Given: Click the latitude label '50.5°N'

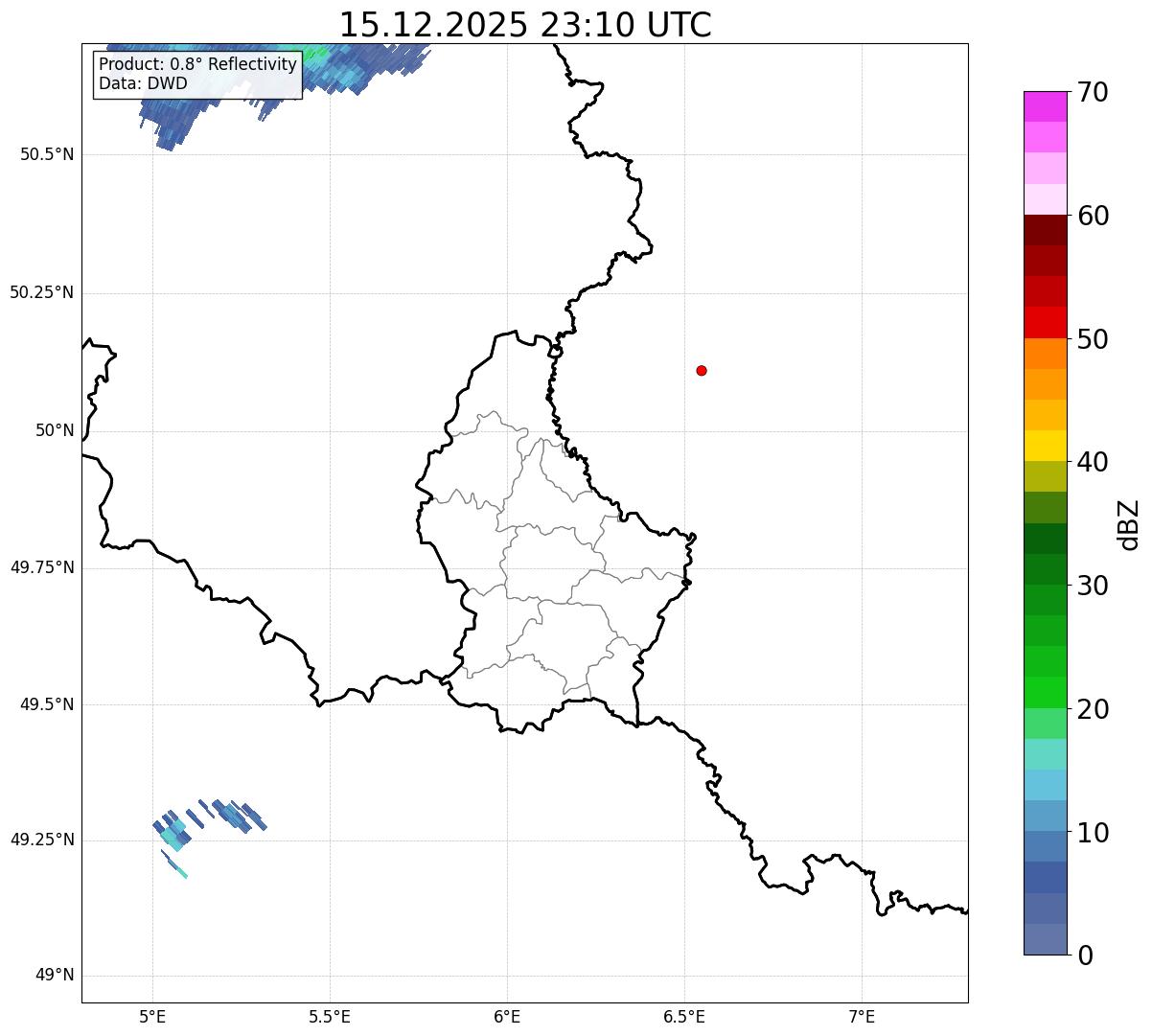Looking at the screenshot, I should 47,154.
